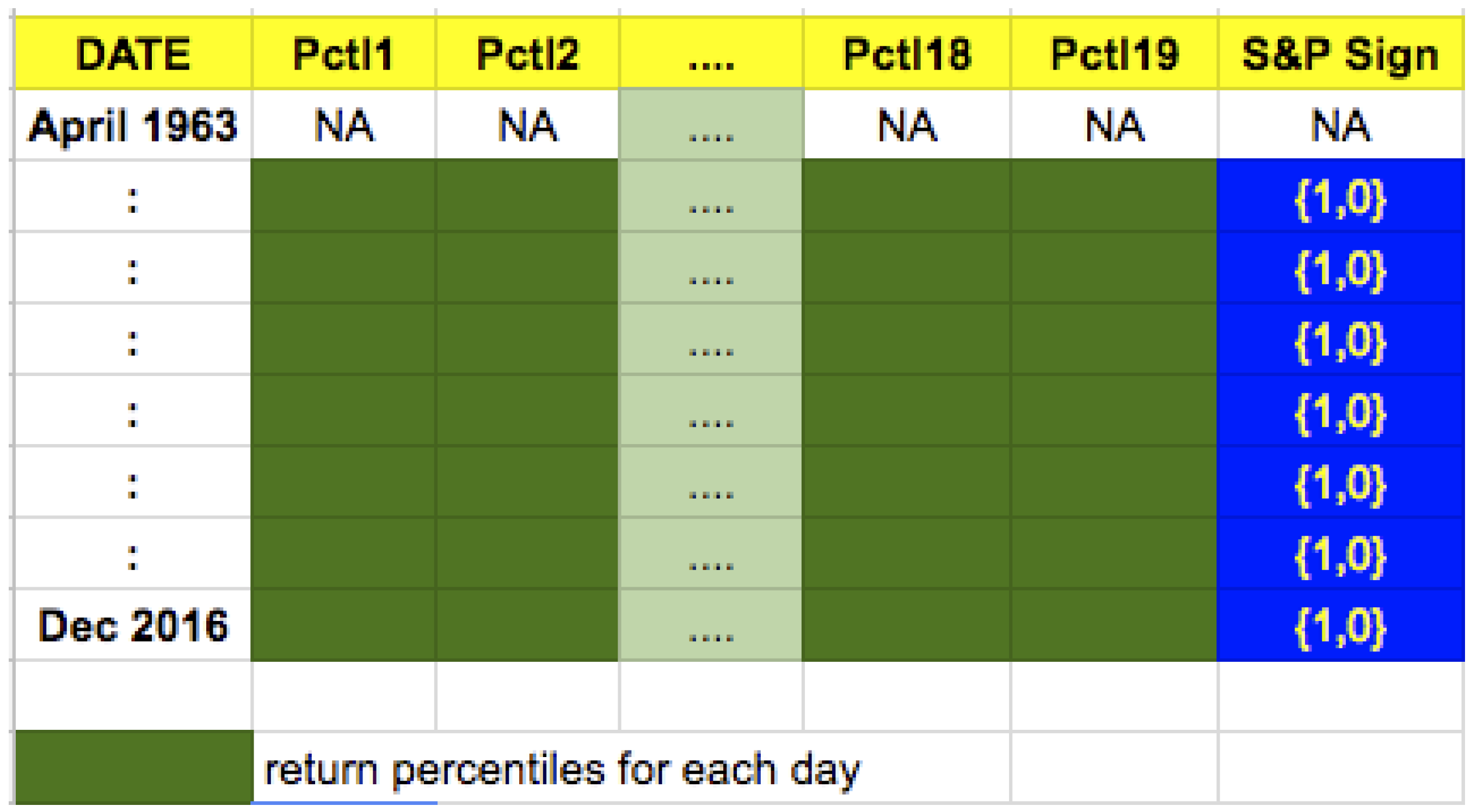Image resolution: width=1471 pixels, height=812 pixels.
Task: Click the S&P Sign header cell
Action: [1341, 54]
